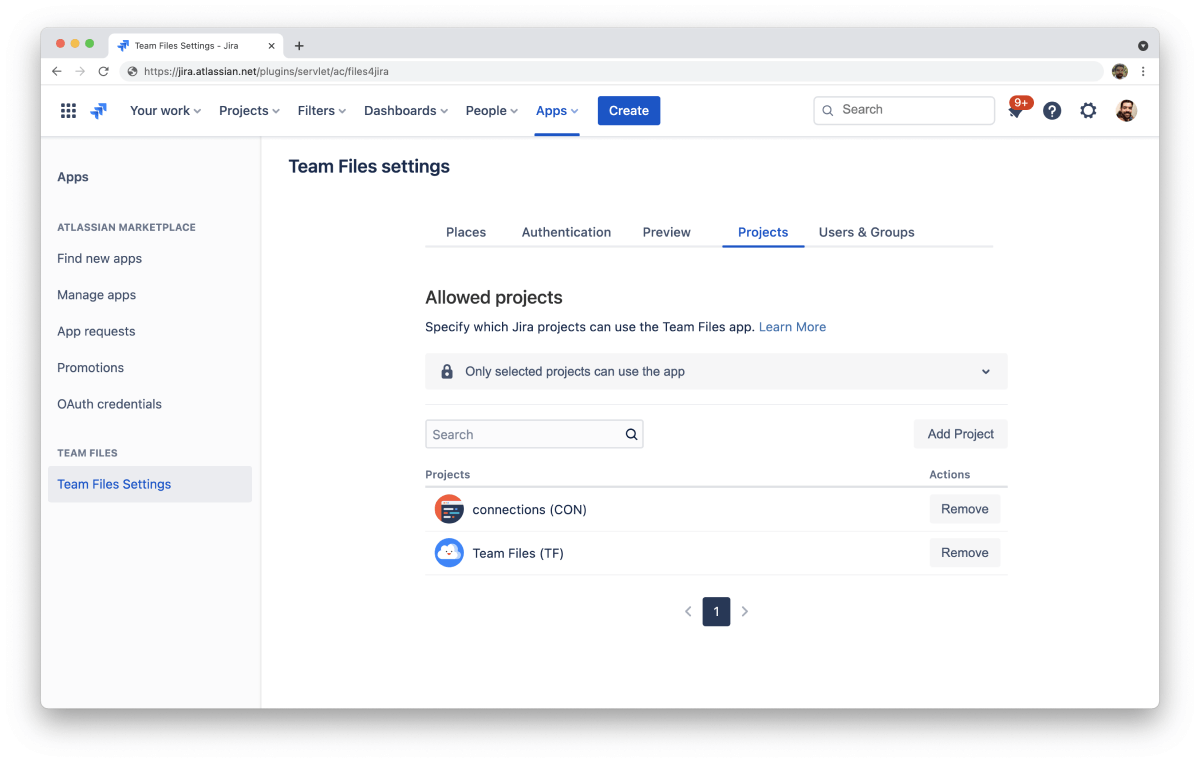1200x762 pixels.
Task: Click the magnifier icon in projects search
Action: 631,434
